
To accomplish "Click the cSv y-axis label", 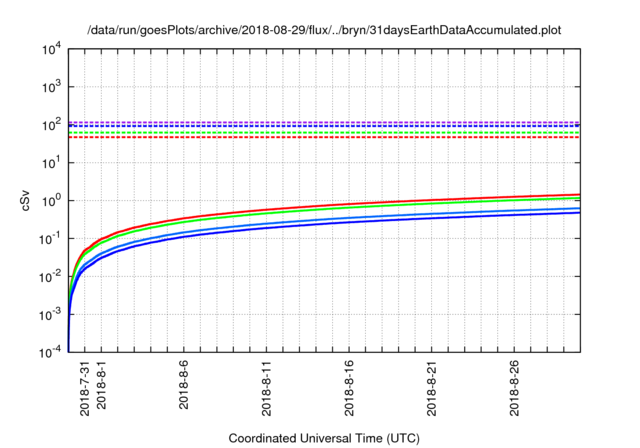I will 27,200.
